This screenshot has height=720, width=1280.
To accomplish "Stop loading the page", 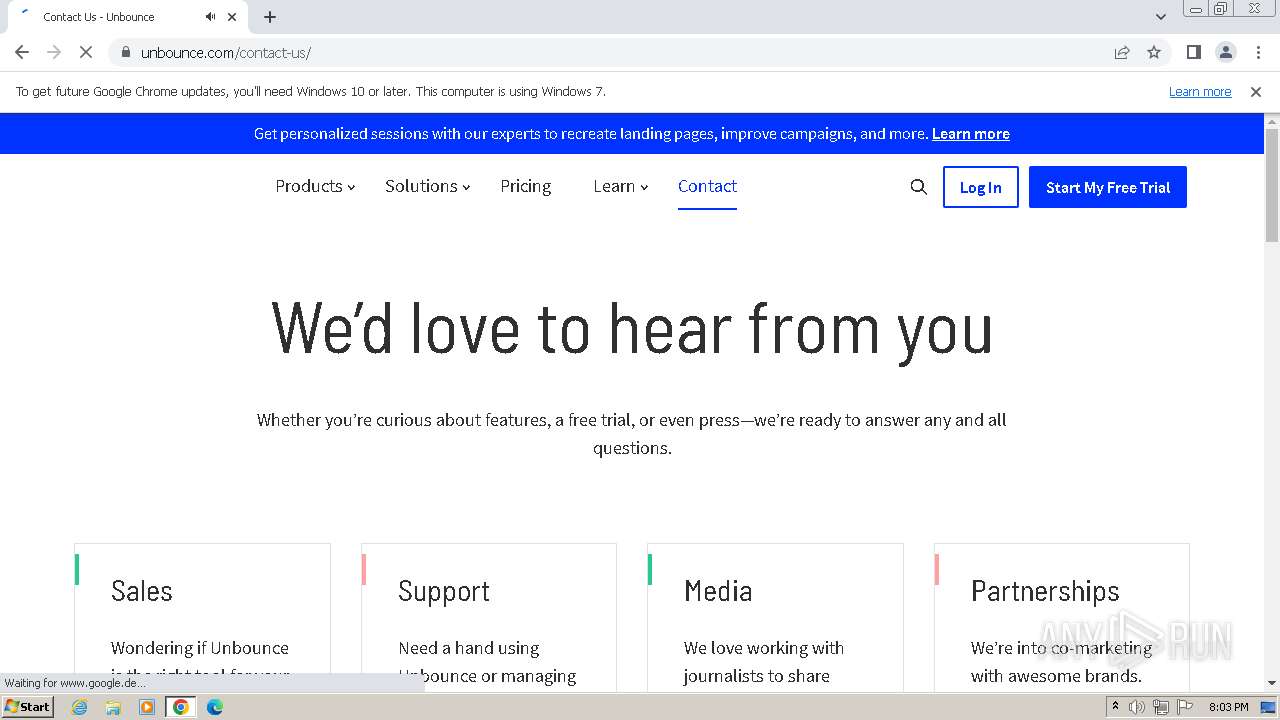I will pyautogui.click(x=86, y=52).
